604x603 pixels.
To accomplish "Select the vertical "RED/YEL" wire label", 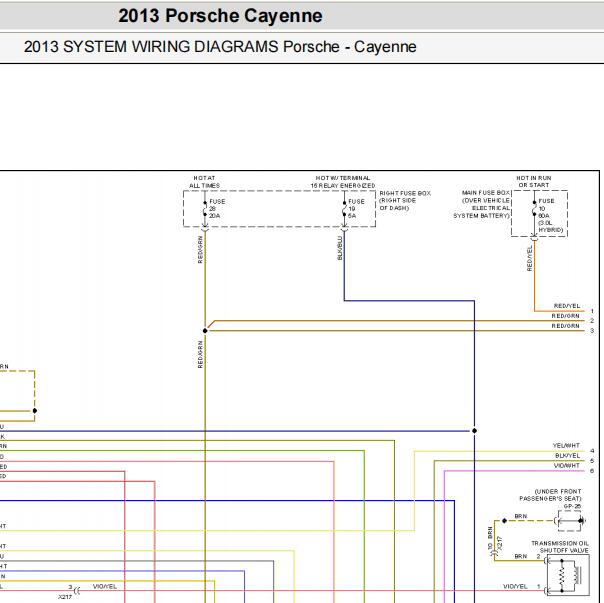I will tap(529, 258).
